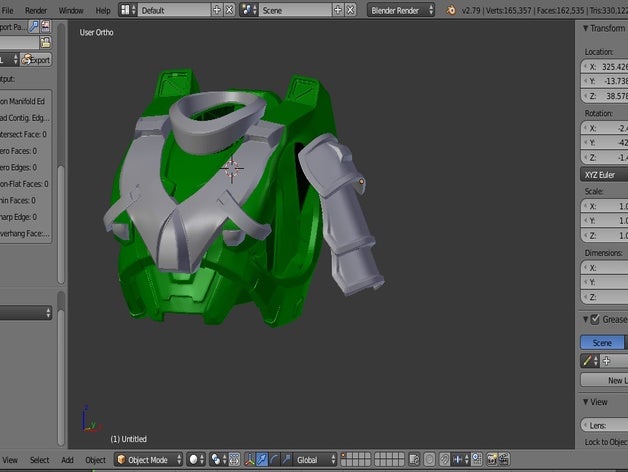The width and height of the screenshot is (628, 472).
Task: Open the pivot point selector icon
Action: click(218, 460)
